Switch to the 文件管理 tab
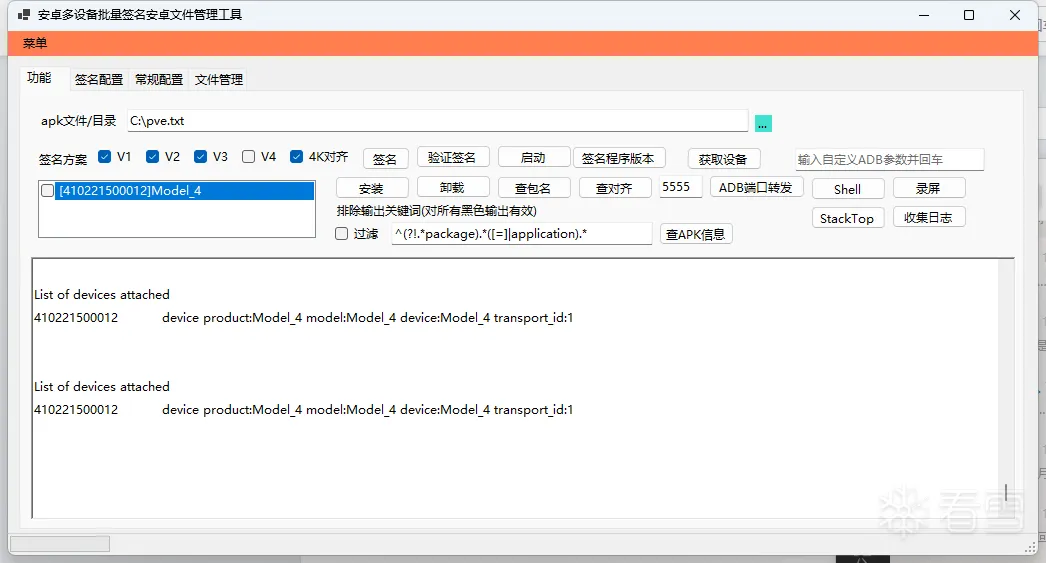1046x563 pixels. point(219,79)
